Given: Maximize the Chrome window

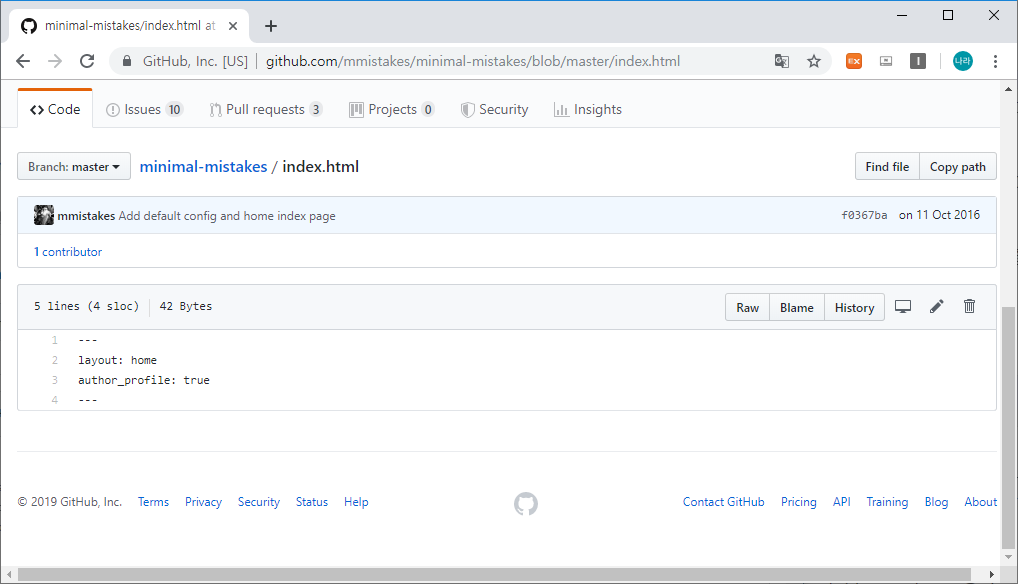Looking at the screenshot, I should pos(948,15).
